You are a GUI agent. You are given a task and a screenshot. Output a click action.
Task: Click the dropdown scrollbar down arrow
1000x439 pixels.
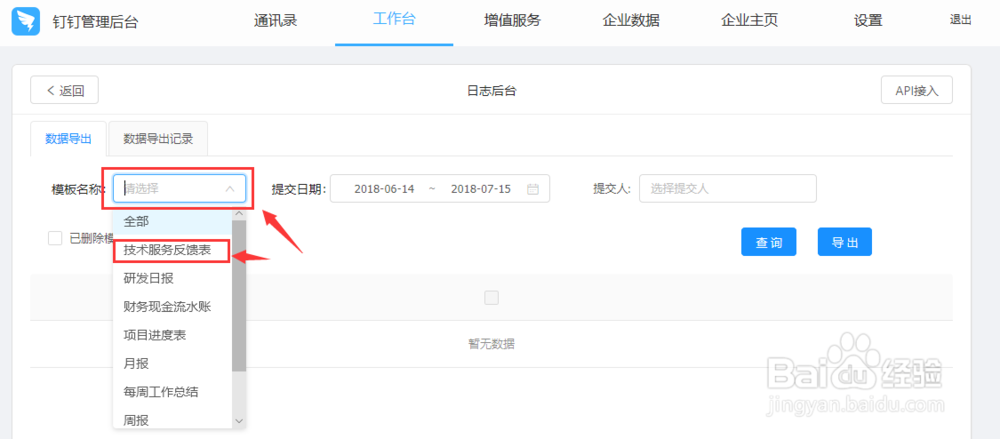point(239,421)
